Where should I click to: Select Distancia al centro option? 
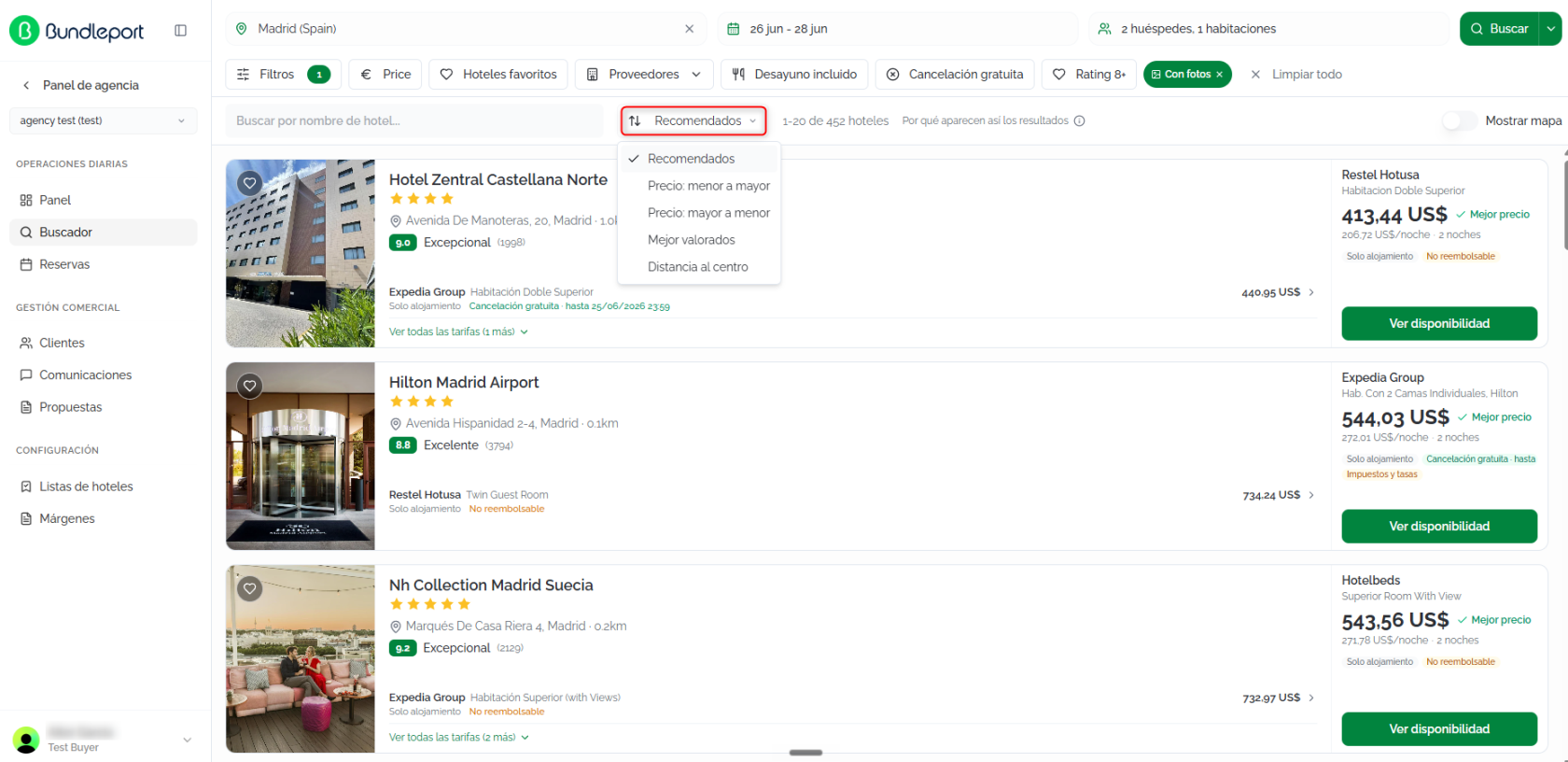coord(699,267)
